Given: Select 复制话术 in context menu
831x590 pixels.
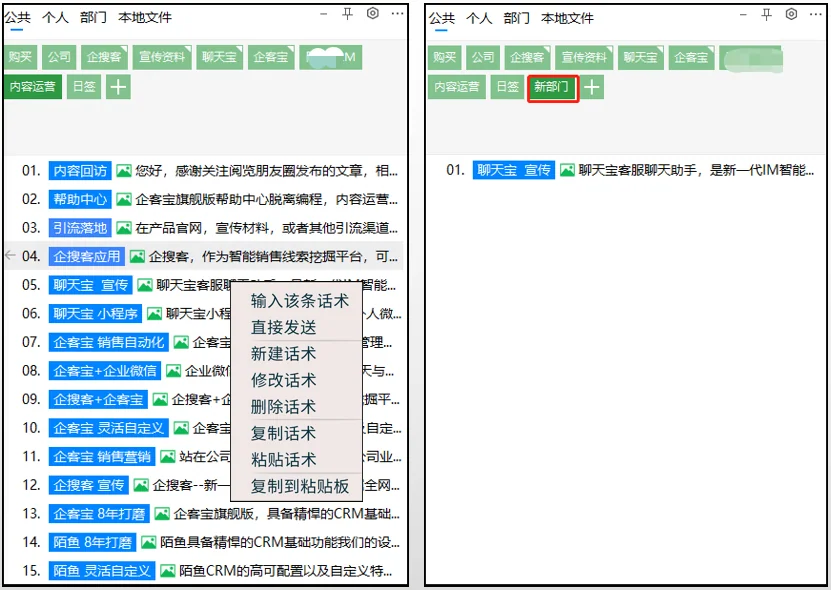Looking at the screenshot, I should click(x=284, y=434).
